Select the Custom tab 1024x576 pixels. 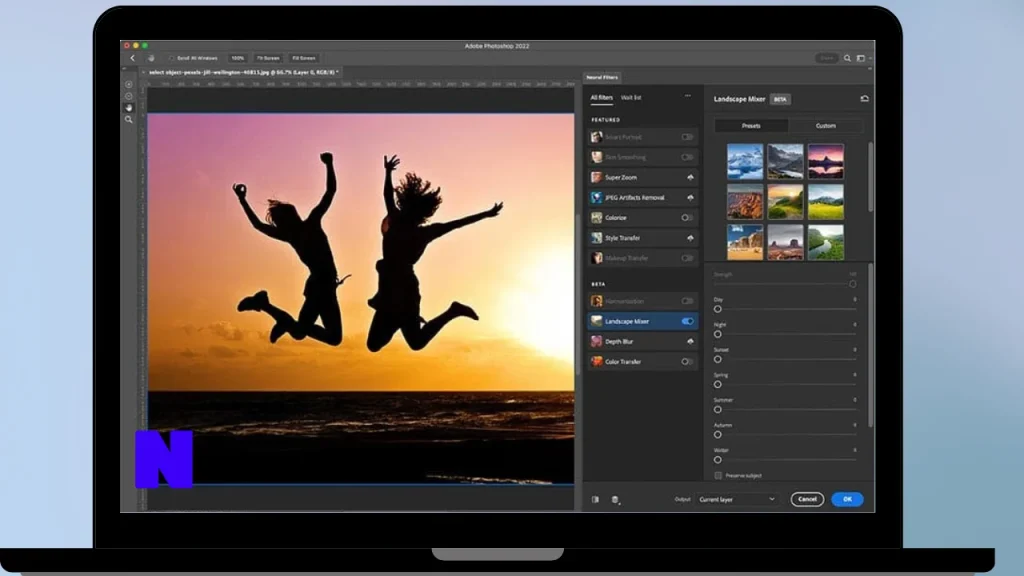(x=825, y=126)
